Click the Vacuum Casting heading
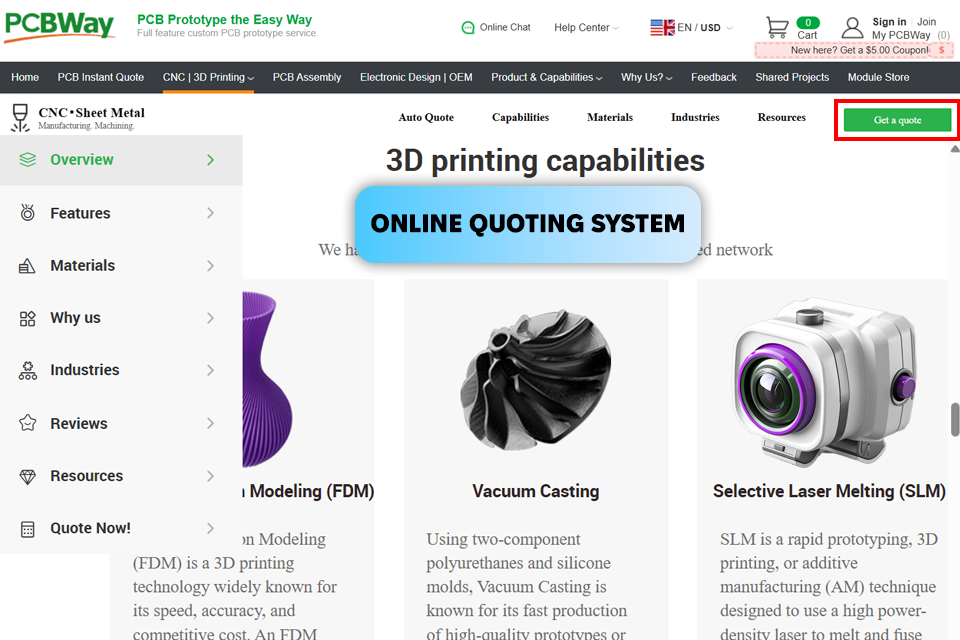The image size is (960, 640). (536, 491)
